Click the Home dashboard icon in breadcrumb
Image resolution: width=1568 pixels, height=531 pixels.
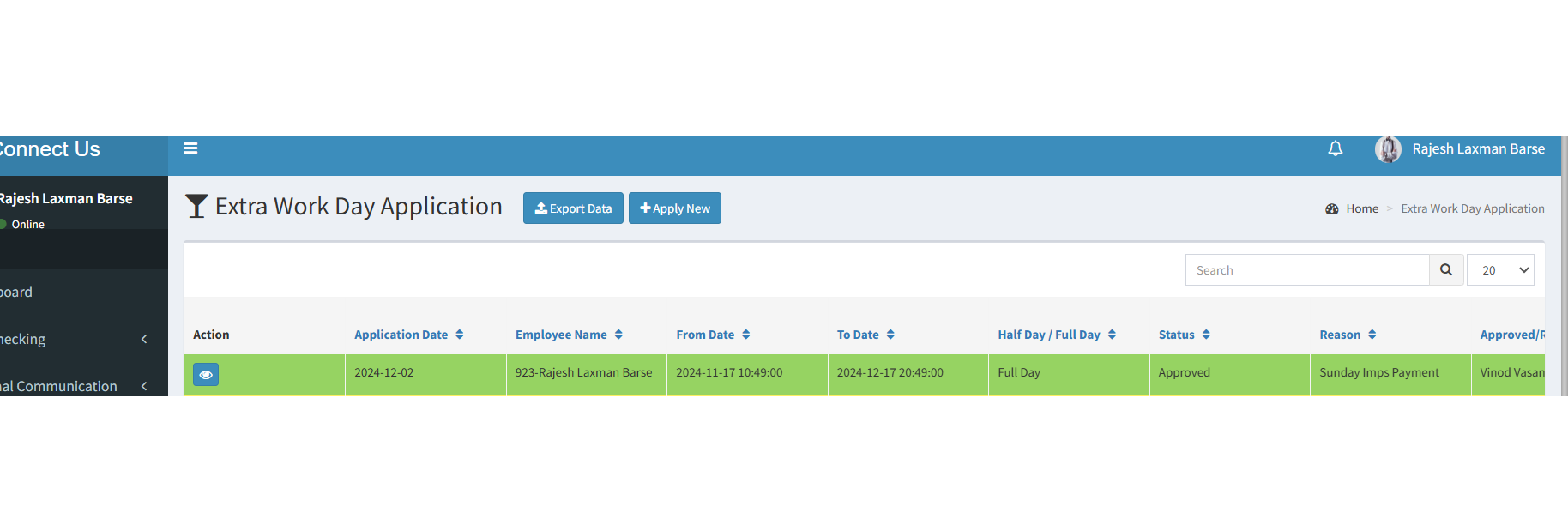pyautogui.click(x=1332, y=208)
